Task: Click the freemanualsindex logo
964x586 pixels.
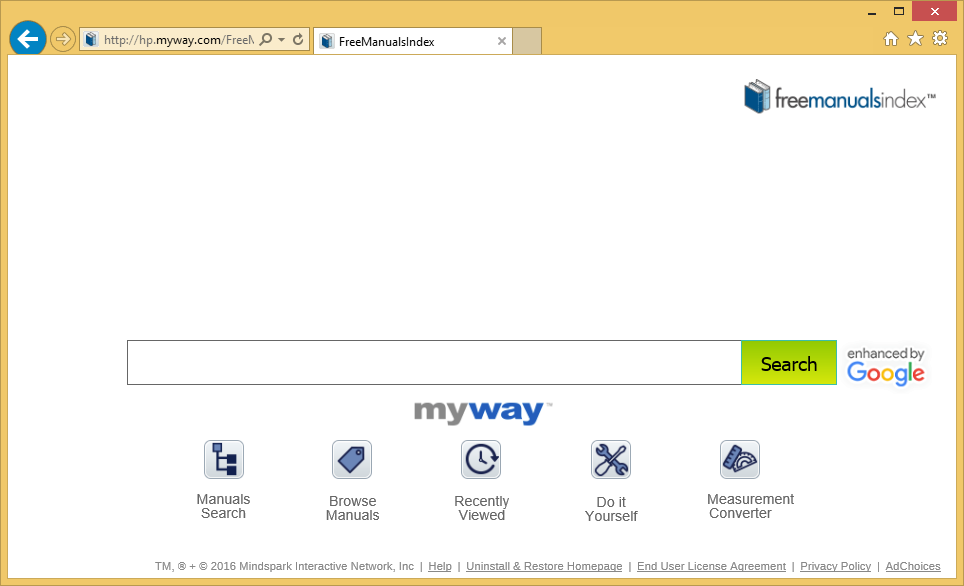Action: point(839,97)
